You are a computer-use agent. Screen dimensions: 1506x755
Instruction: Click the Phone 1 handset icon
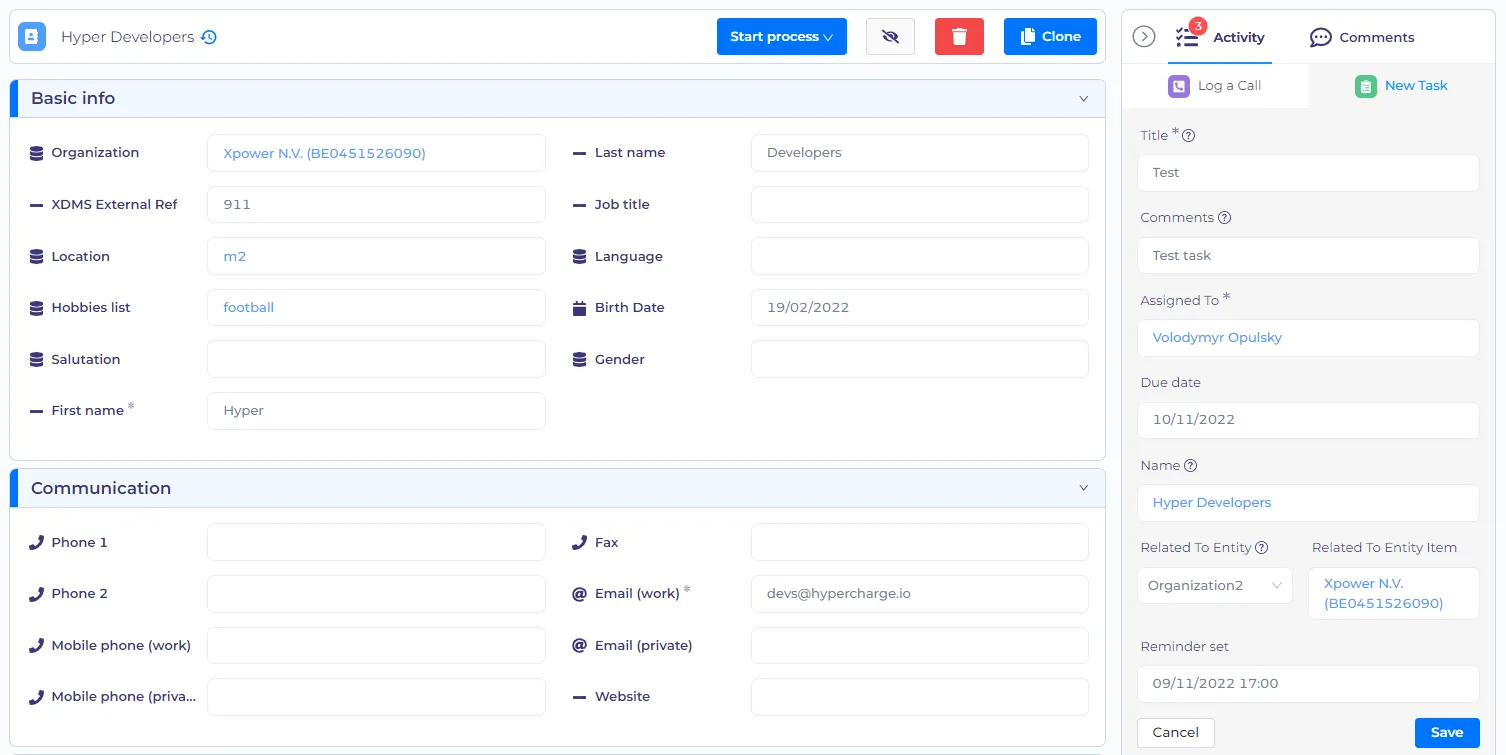(36, 542)
